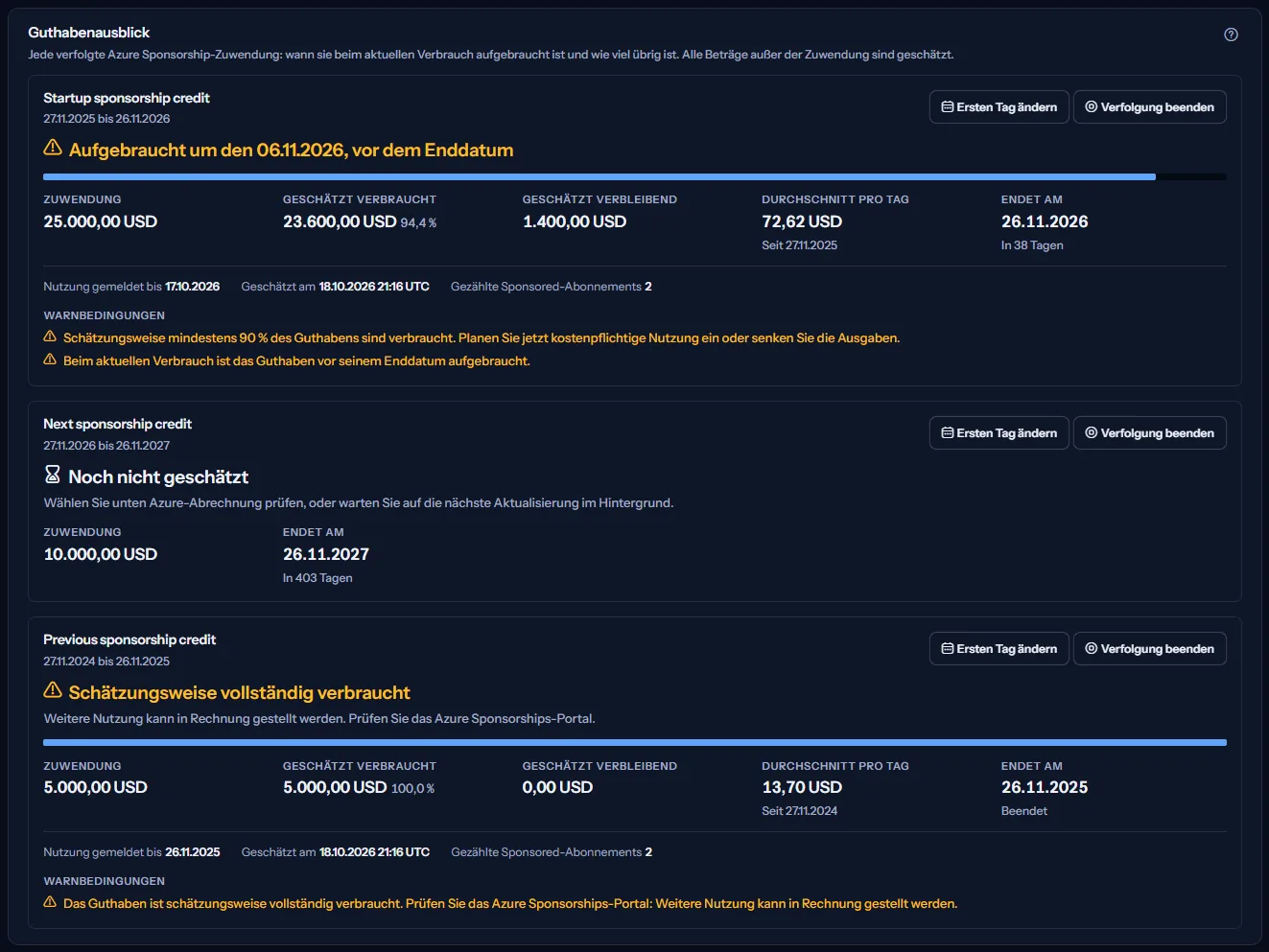
Task: Click the '10.000,00 USD' Zuwendung value
Action: click(100, 554)
